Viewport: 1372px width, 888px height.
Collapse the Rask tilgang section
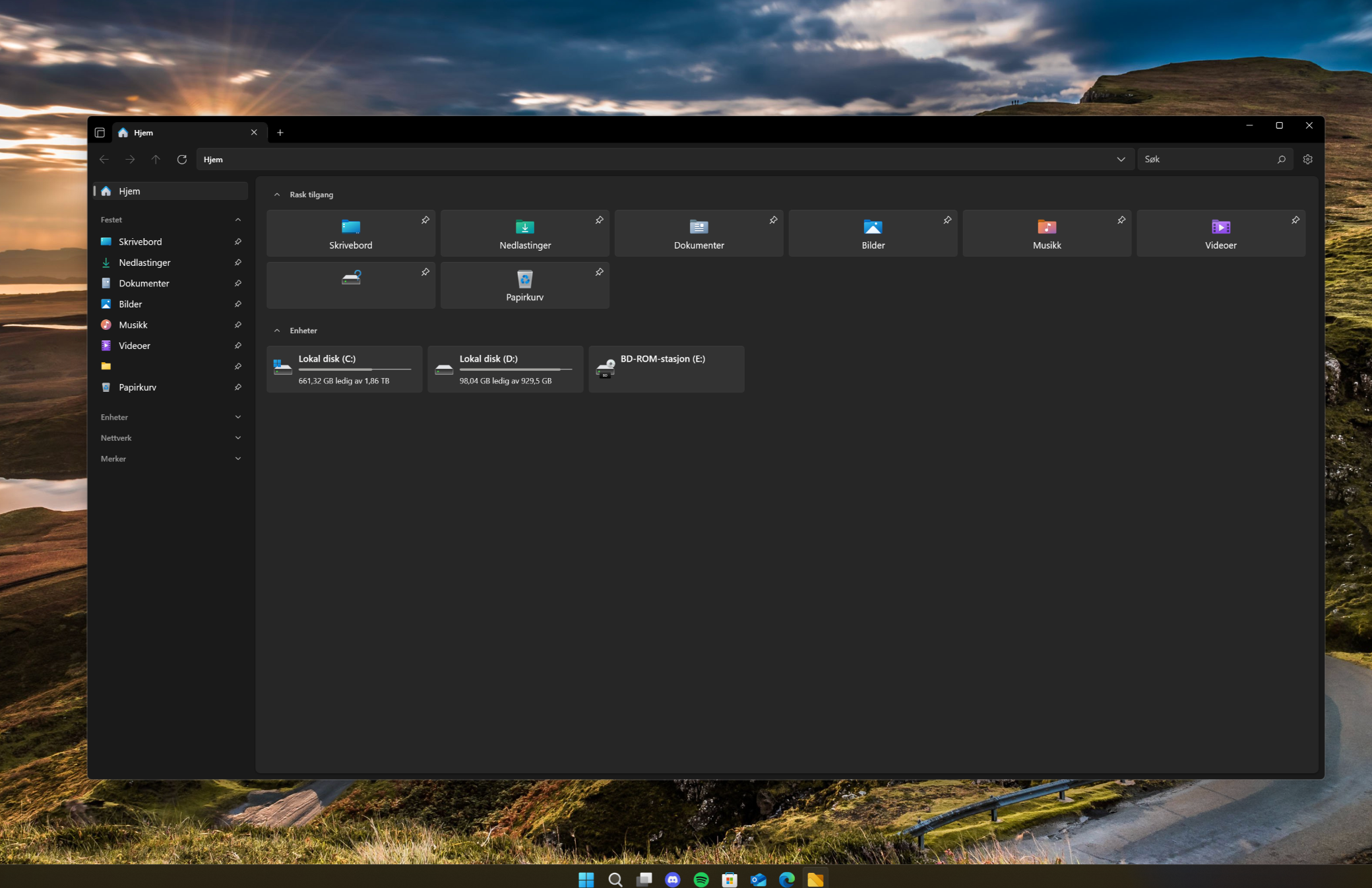pyautogui.click(x=277, y=194)
